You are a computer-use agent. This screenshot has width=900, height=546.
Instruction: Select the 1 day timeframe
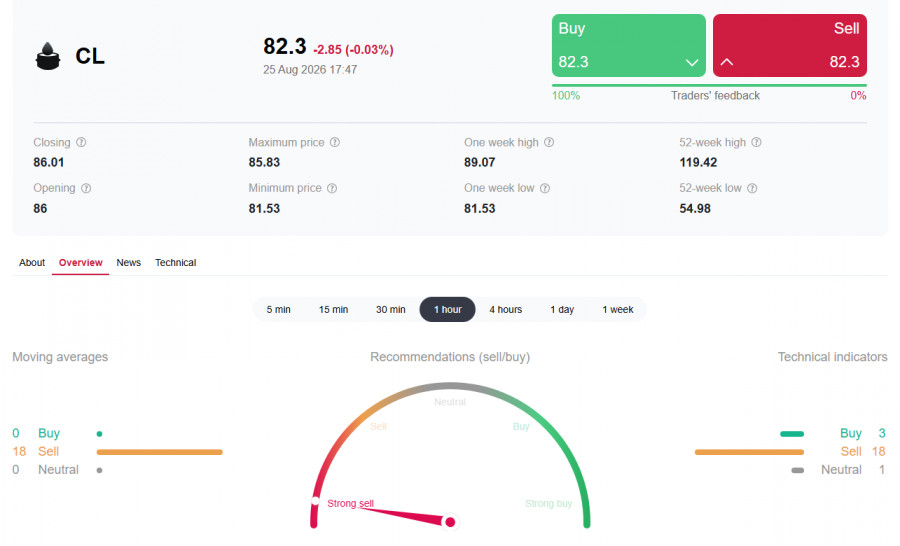click(562, 309)
